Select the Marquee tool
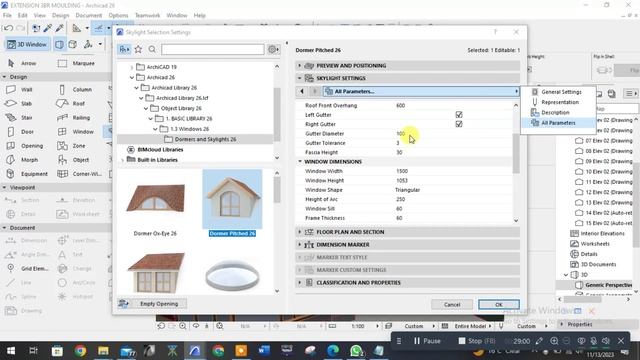This screenshot has width=640, height=360. tap(76, 63)
